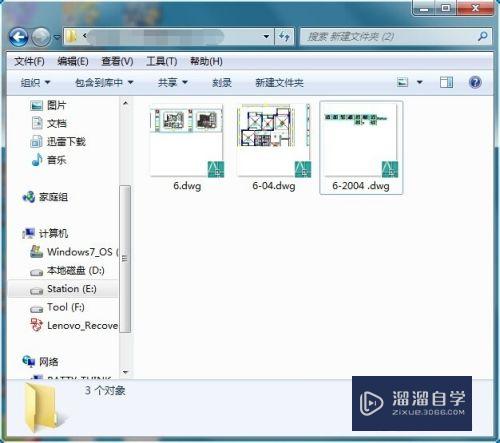Expand the address bar history dropdown
The width and height of the screenshot is (500, 443).
click(x=266, y=36)
